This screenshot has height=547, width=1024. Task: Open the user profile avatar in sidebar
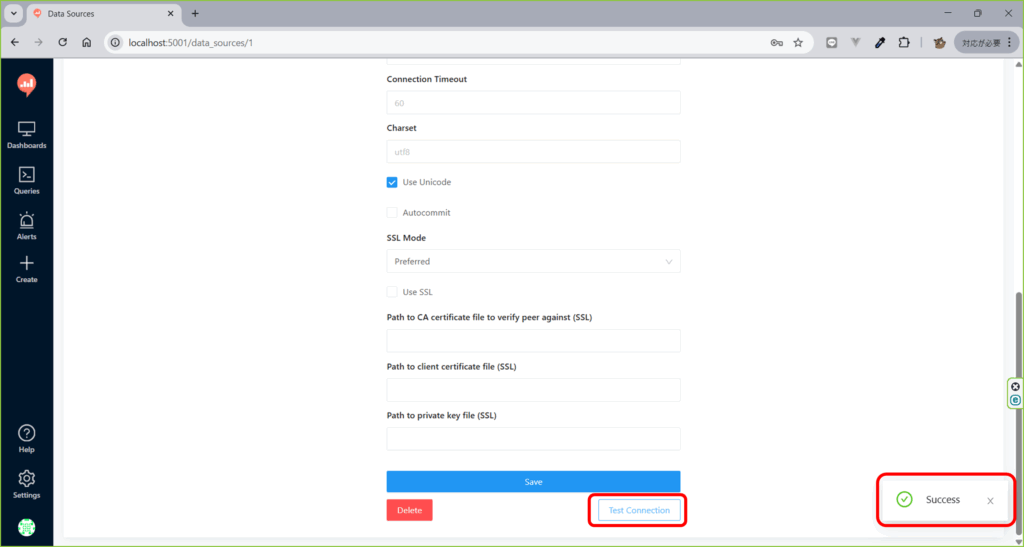(27, 526)
